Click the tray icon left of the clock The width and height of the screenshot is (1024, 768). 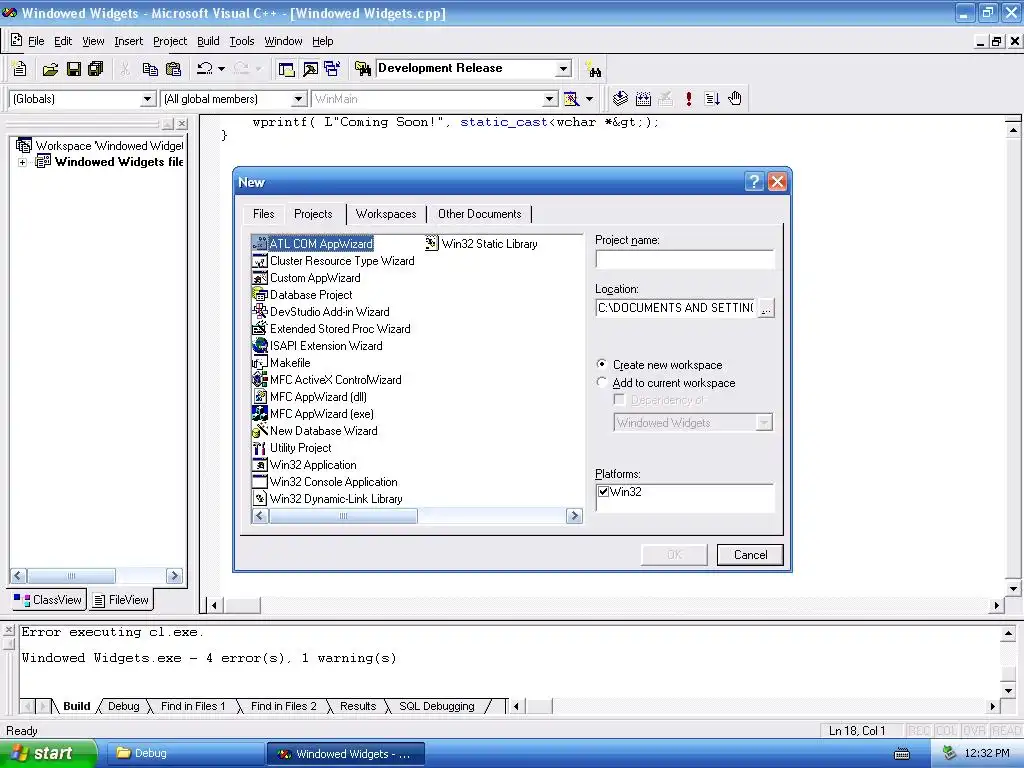pyautogui.click(x=950, y=753)
